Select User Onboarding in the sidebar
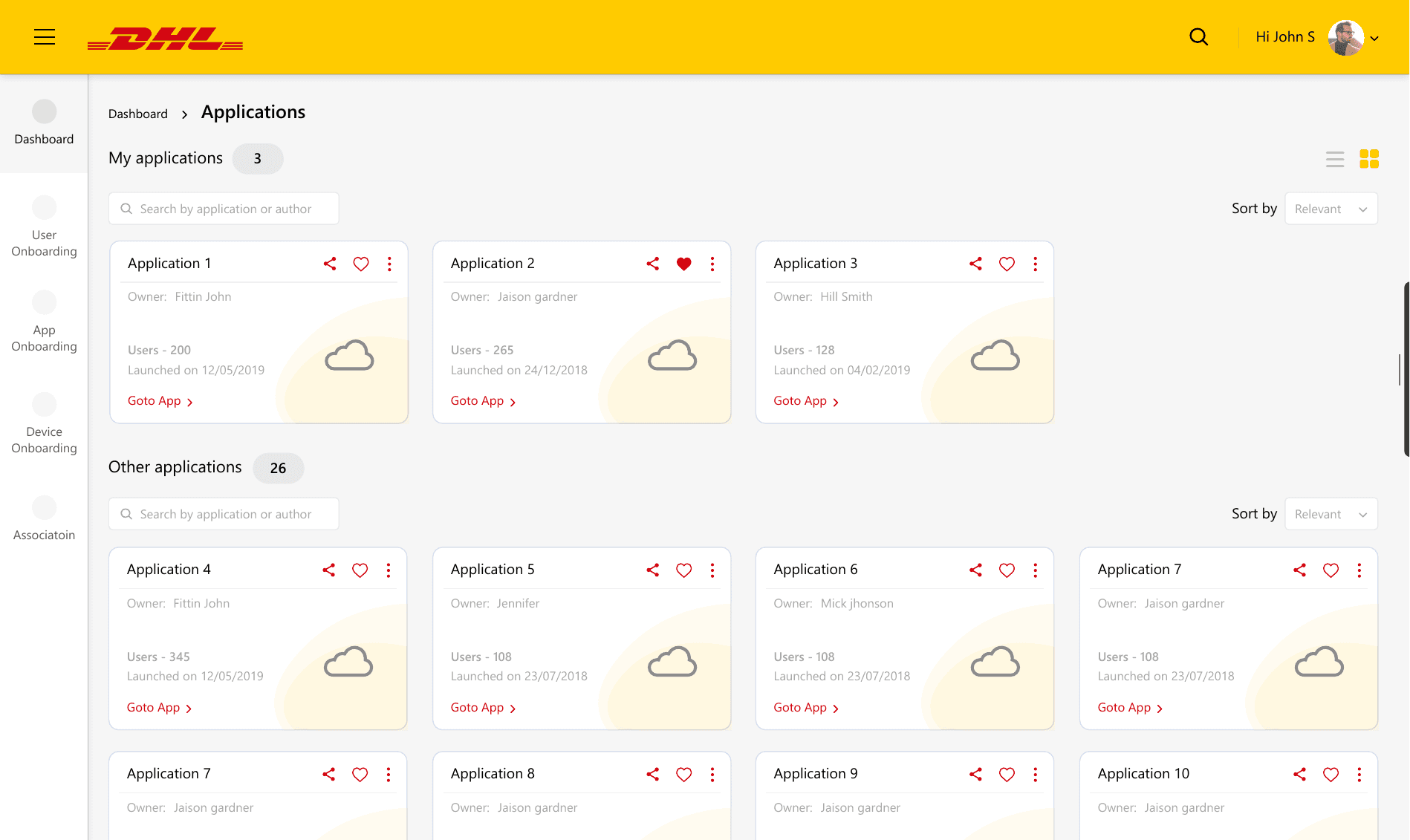1410x840 pixels. [x=44, y=227]
